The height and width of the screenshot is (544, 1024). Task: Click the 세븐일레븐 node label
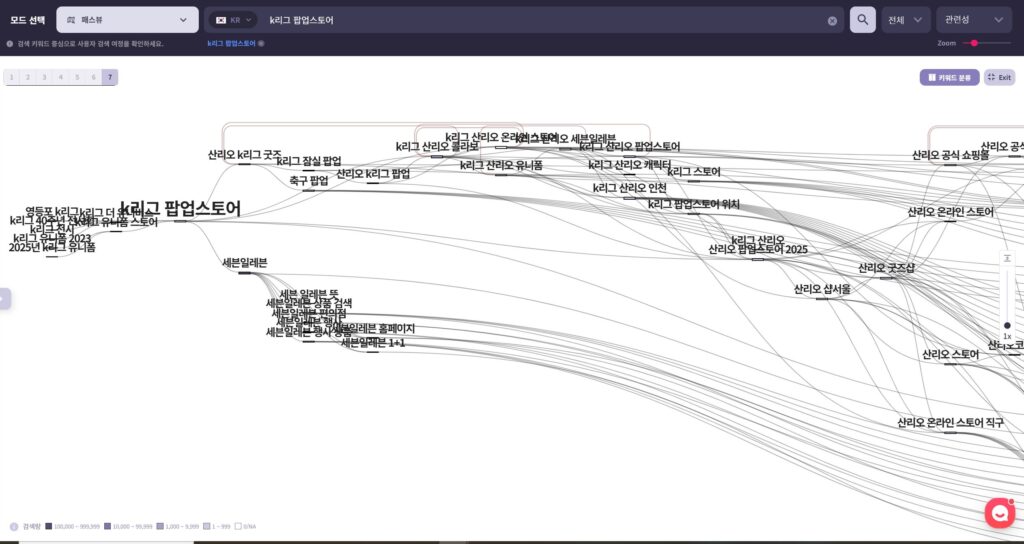point(244,263)
